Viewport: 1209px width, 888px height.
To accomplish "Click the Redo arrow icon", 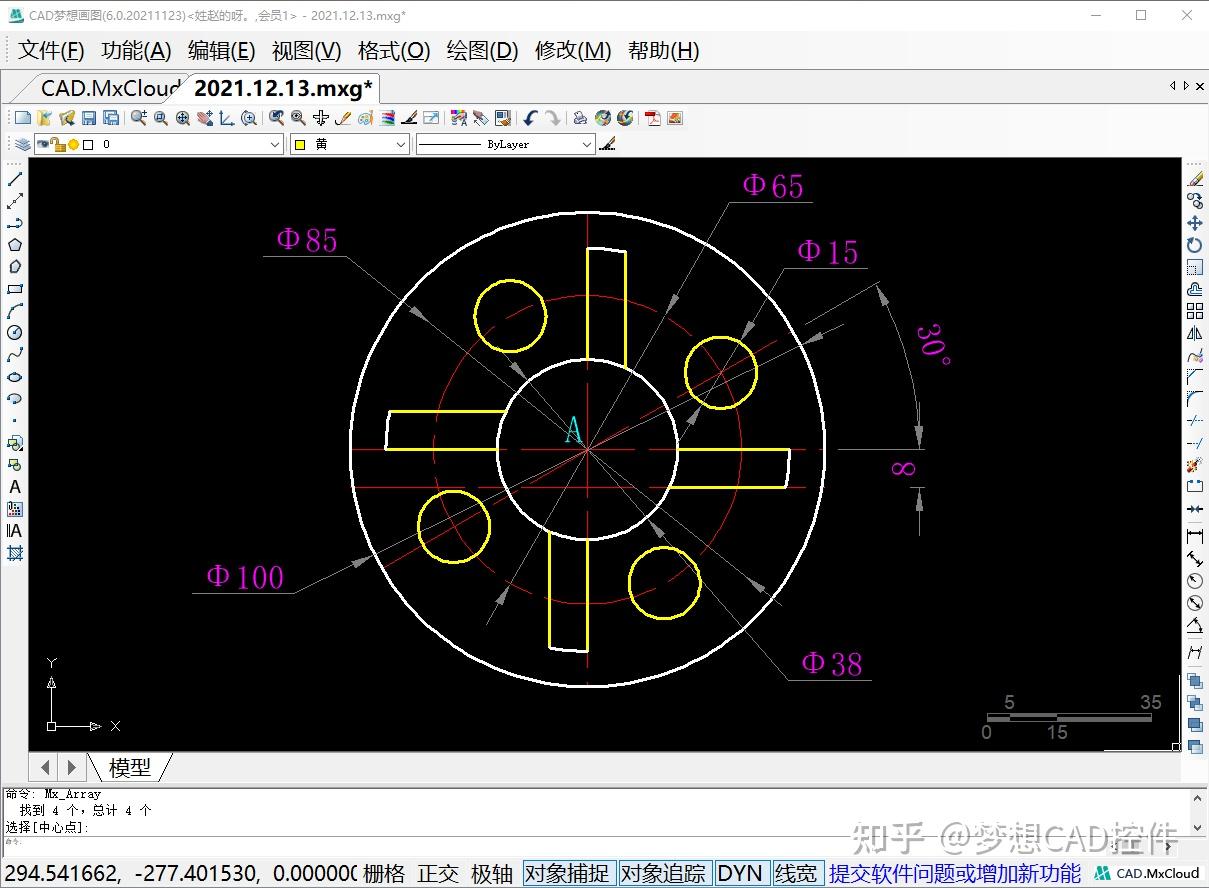I will [x=554, y=118].
